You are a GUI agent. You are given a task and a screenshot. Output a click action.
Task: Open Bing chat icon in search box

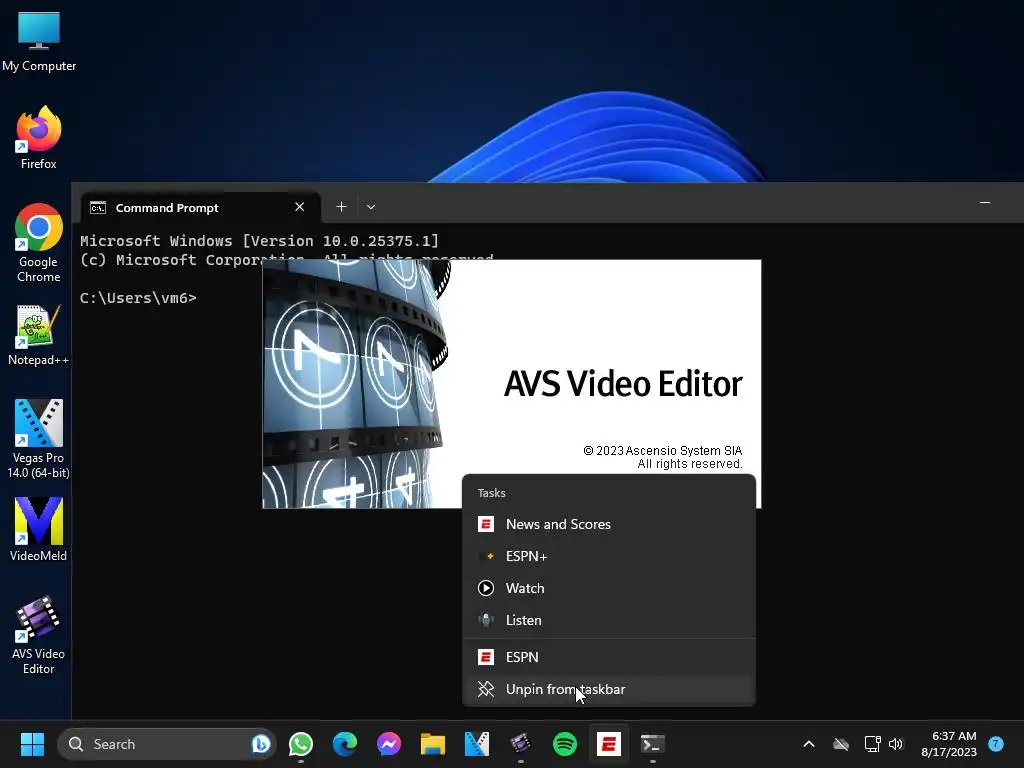pos(261,744)
